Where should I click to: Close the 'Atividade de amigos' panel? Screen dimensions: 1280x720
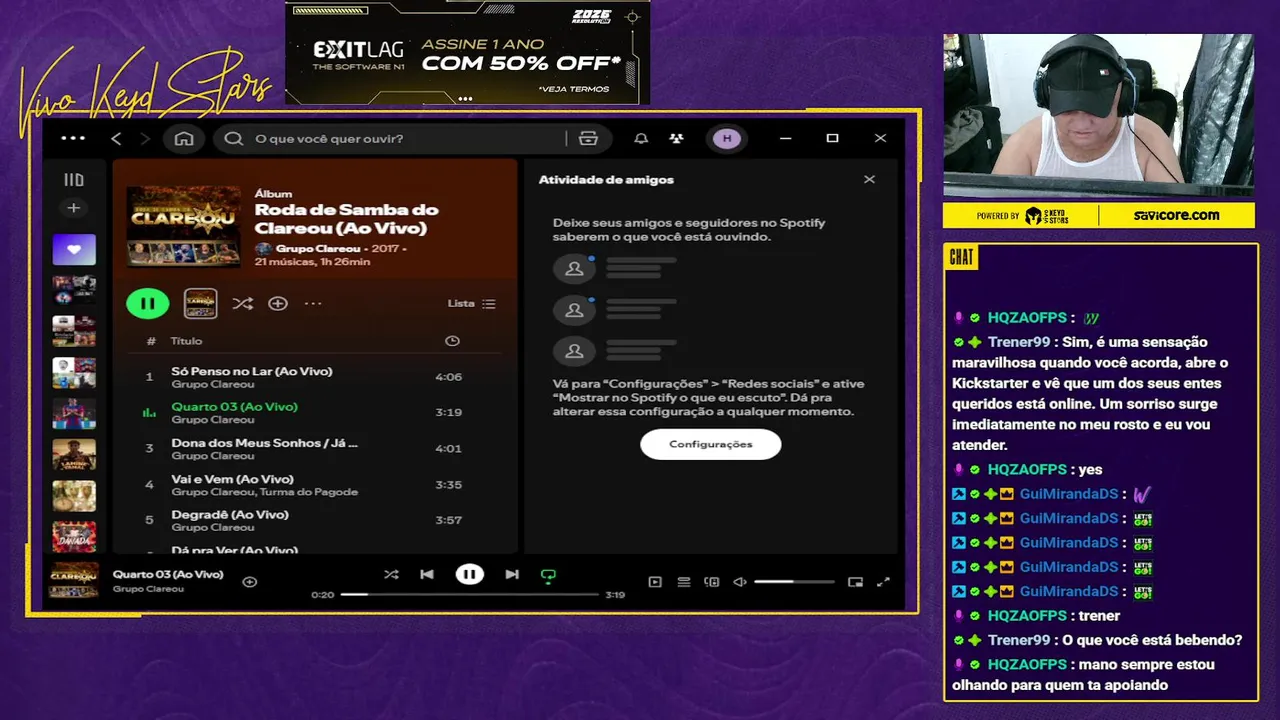(x=869, y=180)
